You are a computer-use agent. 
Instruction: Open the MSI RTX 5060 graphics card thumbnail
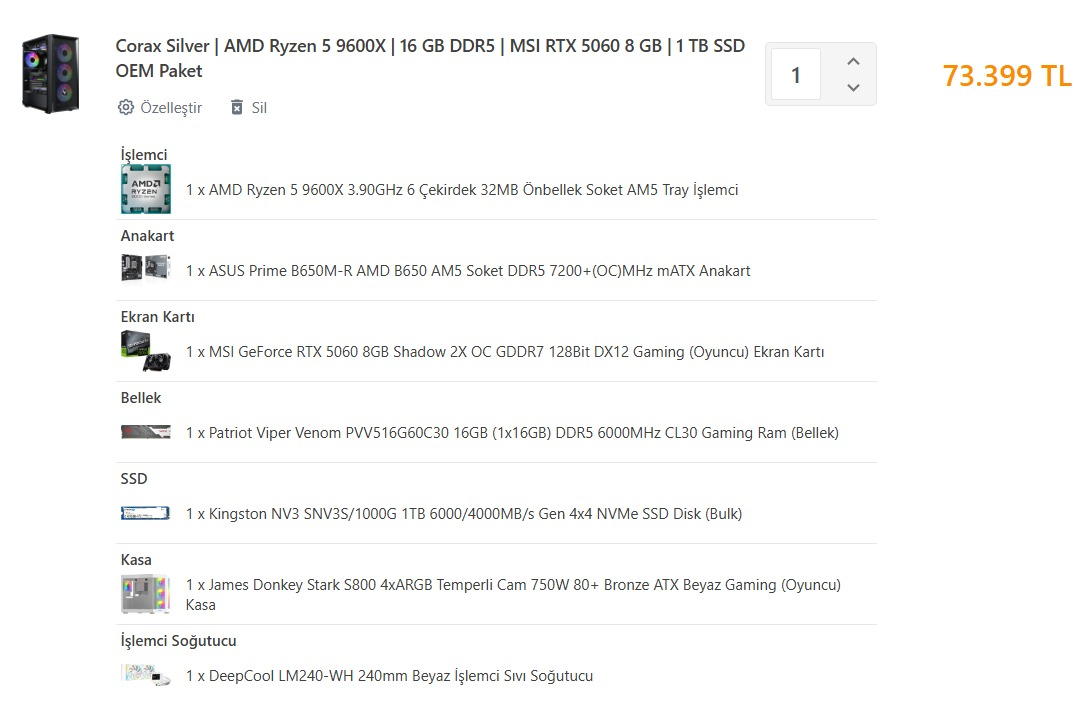pos(146,351)
